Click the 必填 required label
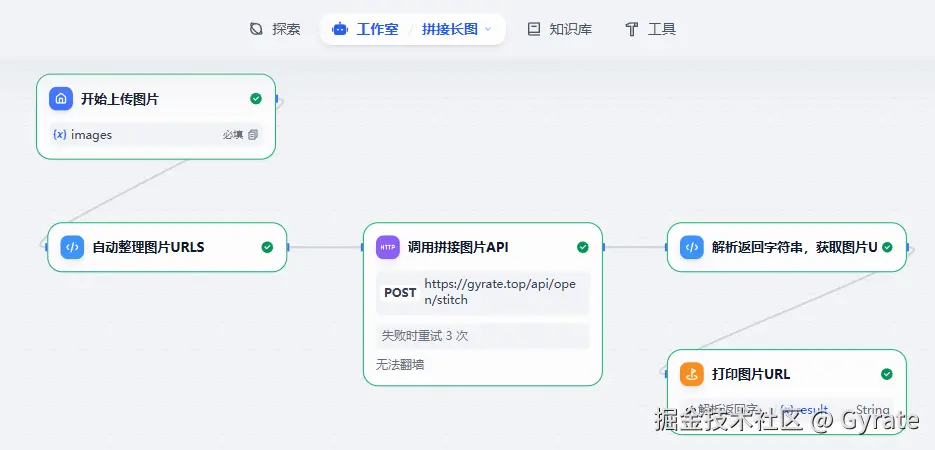This screenshot has width=935, height=450. click(233, 135)
